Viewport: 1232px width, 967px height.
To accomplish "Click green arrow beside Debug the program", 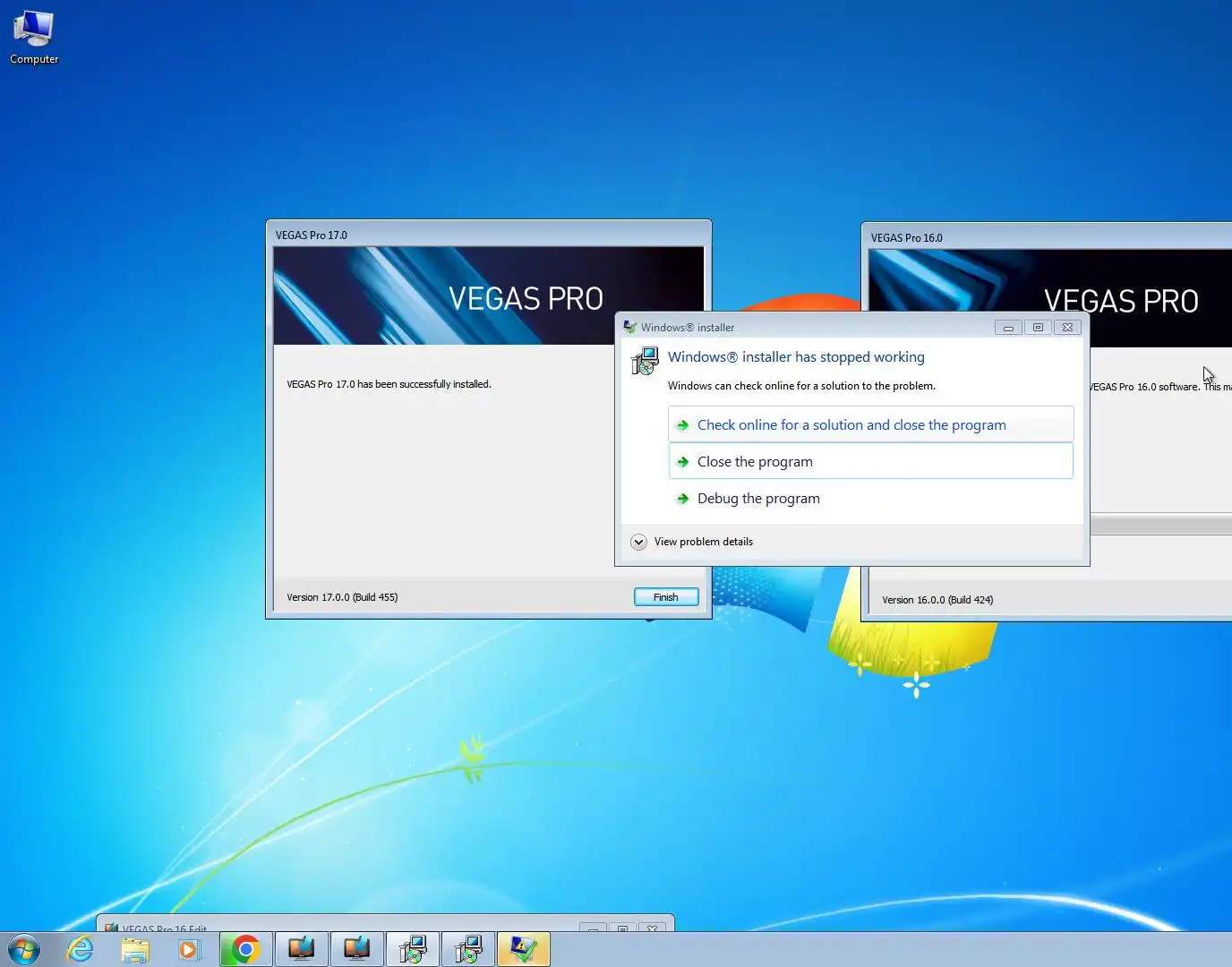I will coord(683,499).
